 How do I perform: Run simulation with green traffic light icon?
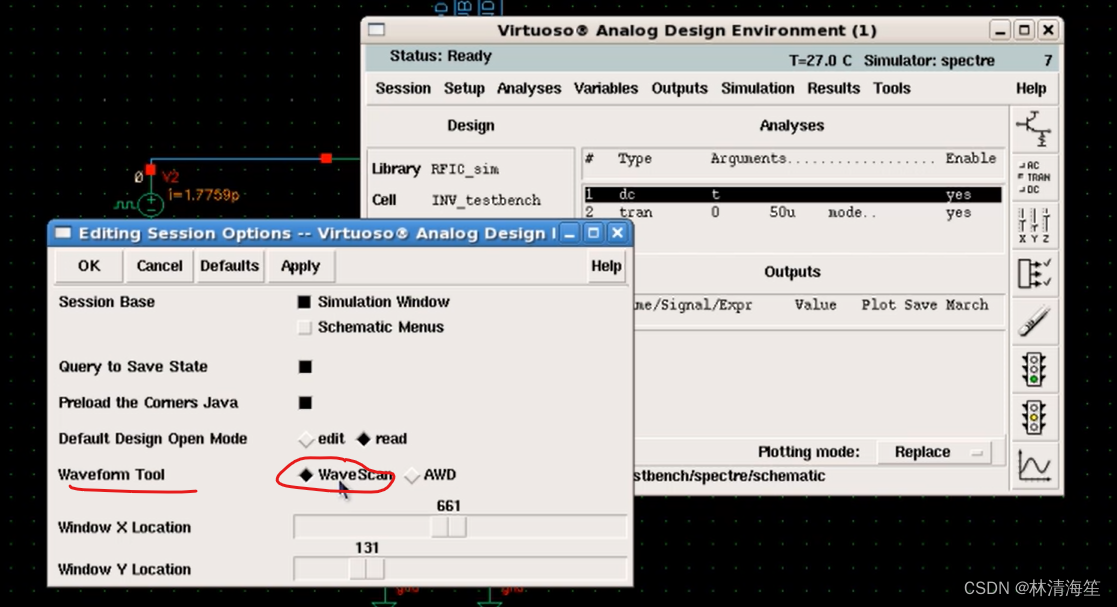(x=1034, y=369)
